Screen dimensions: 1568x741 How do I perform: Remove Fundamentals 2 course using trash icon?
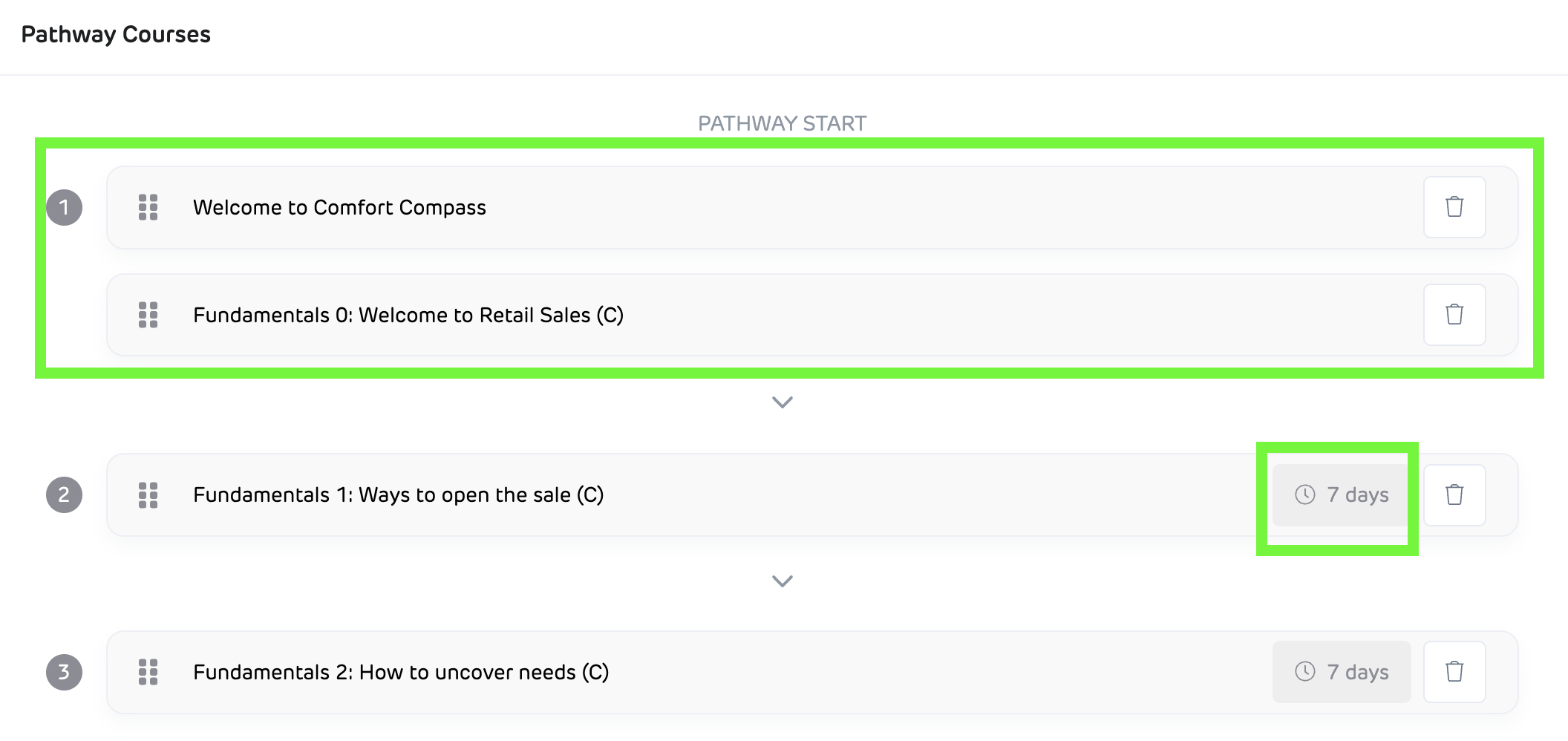(1454, 672)
